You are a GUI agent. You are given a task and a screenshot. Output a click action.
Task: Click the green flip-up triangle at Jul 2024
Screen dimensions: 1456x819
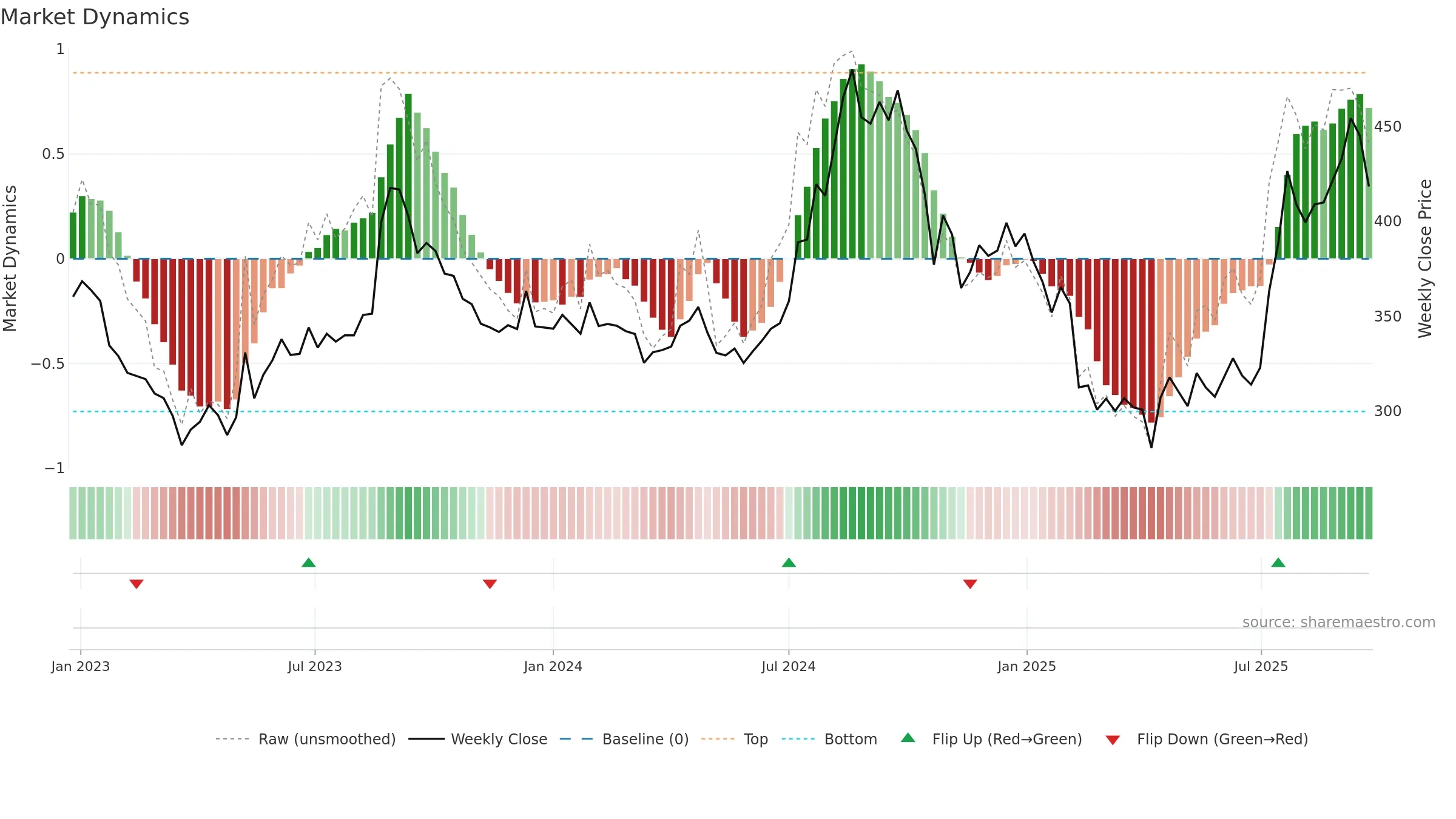point(789,562)
